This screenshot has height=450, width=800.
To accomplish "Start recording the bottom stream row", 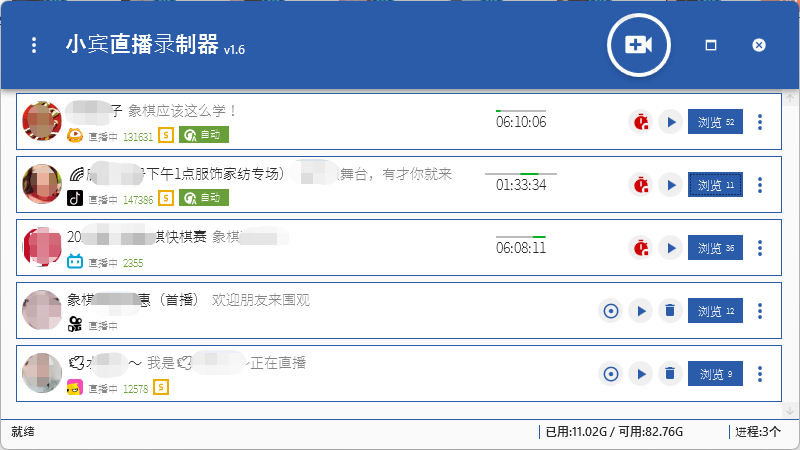I will tap(610, 374).
